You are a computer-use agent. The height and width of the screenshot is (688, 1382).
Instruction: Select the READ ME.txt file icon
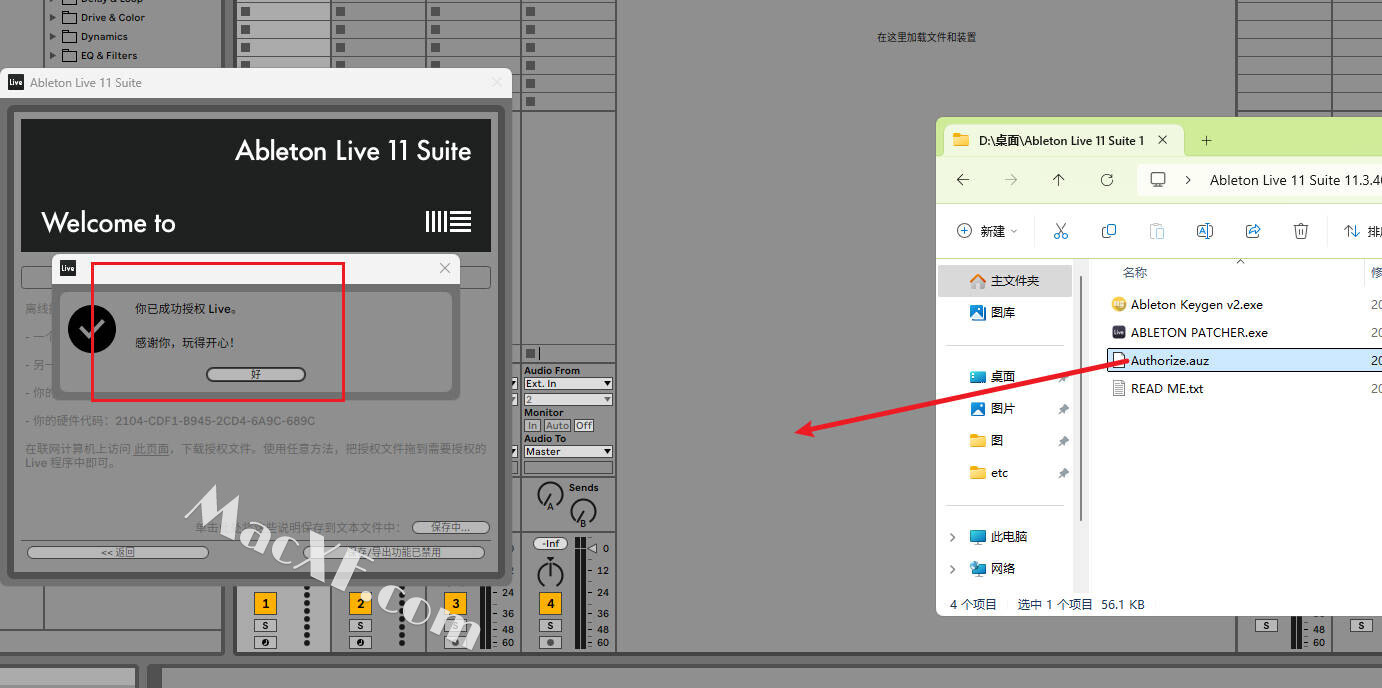tap(1119, 388)
